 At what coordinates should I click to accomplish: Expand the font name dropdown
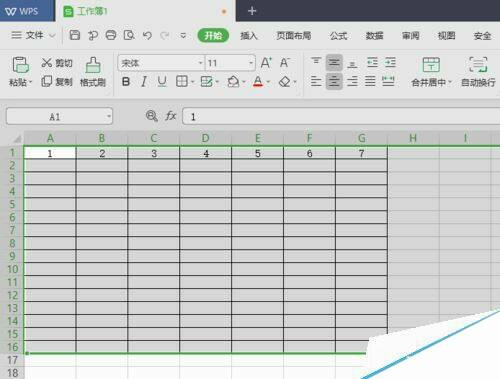coord(200,63)
